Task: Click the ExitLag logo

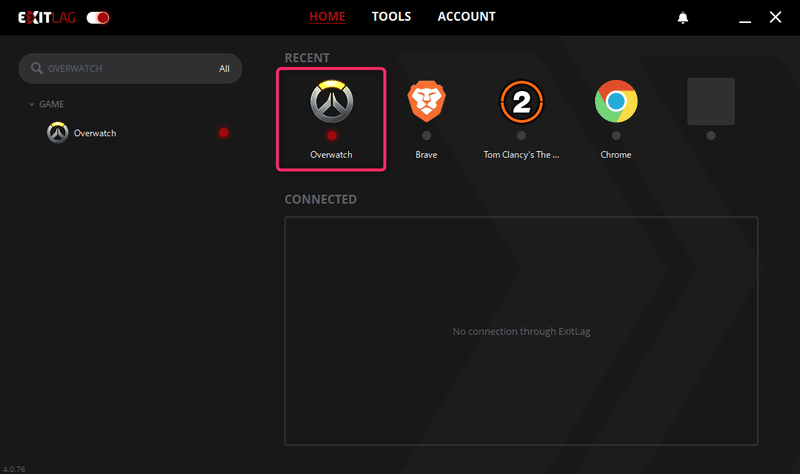Action: (47, 18)
